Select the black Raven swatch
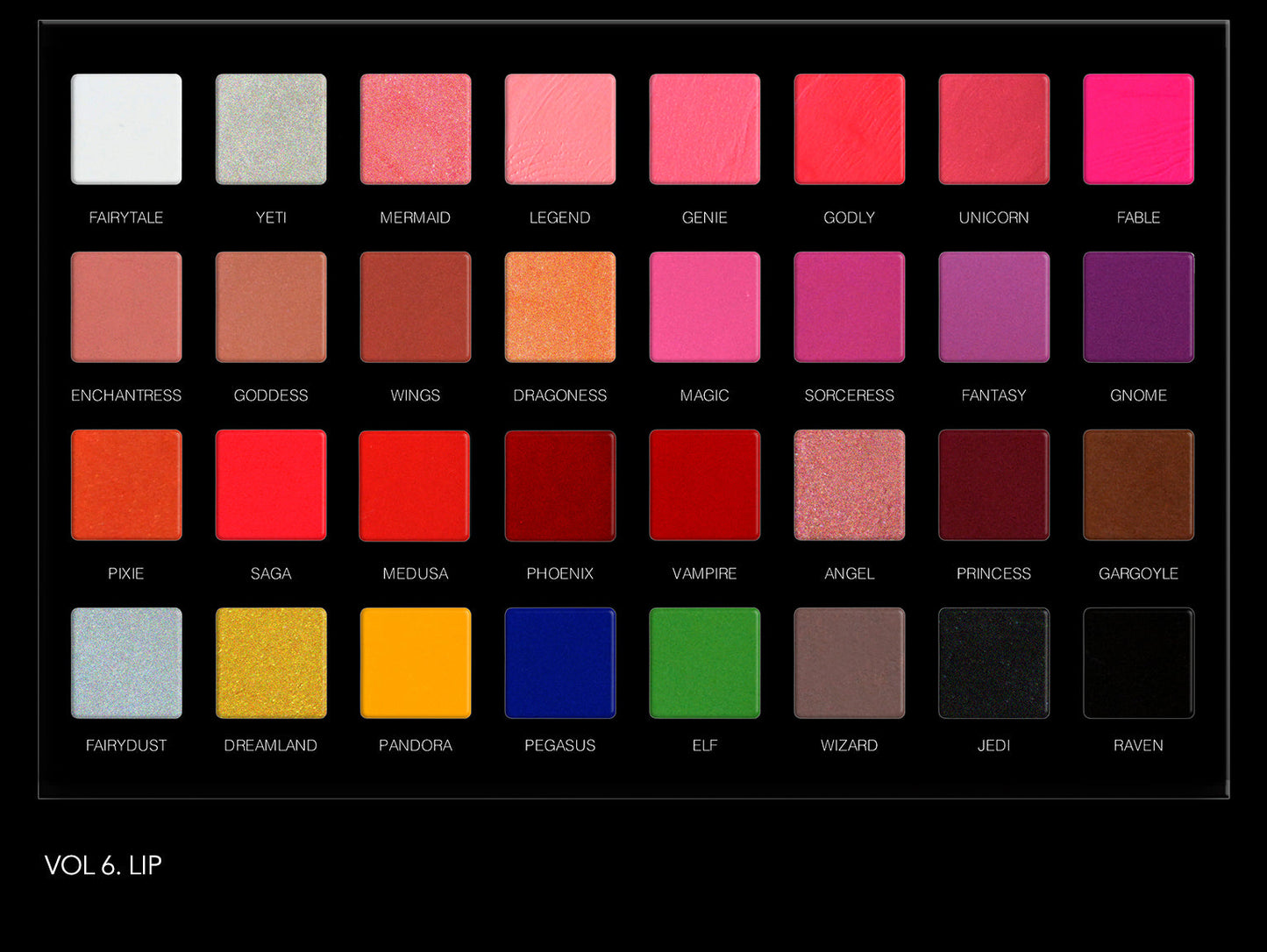 pyautogui.click(x=1138, y=663)
